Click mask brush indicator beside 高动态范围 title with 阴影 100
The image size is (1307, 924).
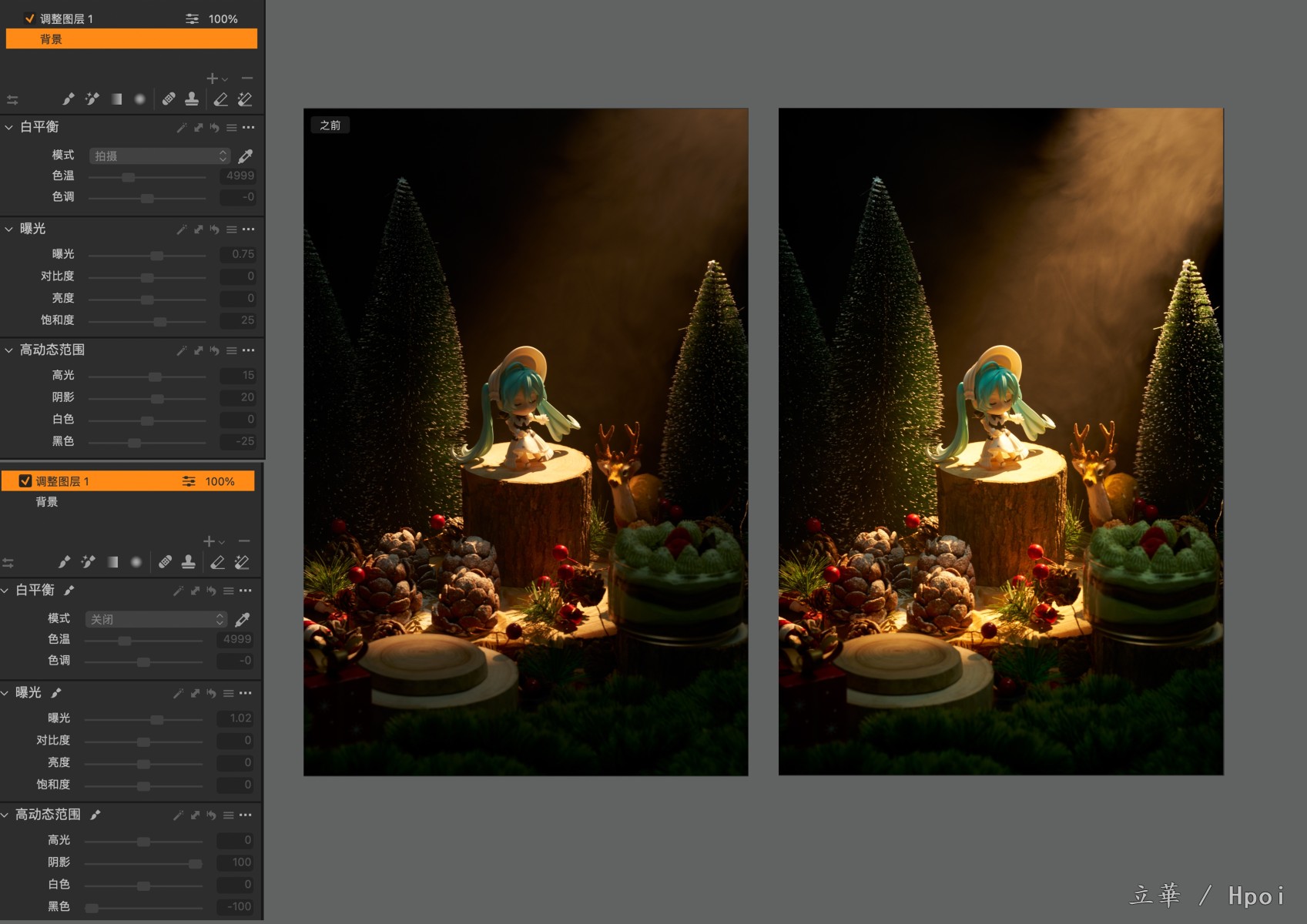tap(96, 815)
